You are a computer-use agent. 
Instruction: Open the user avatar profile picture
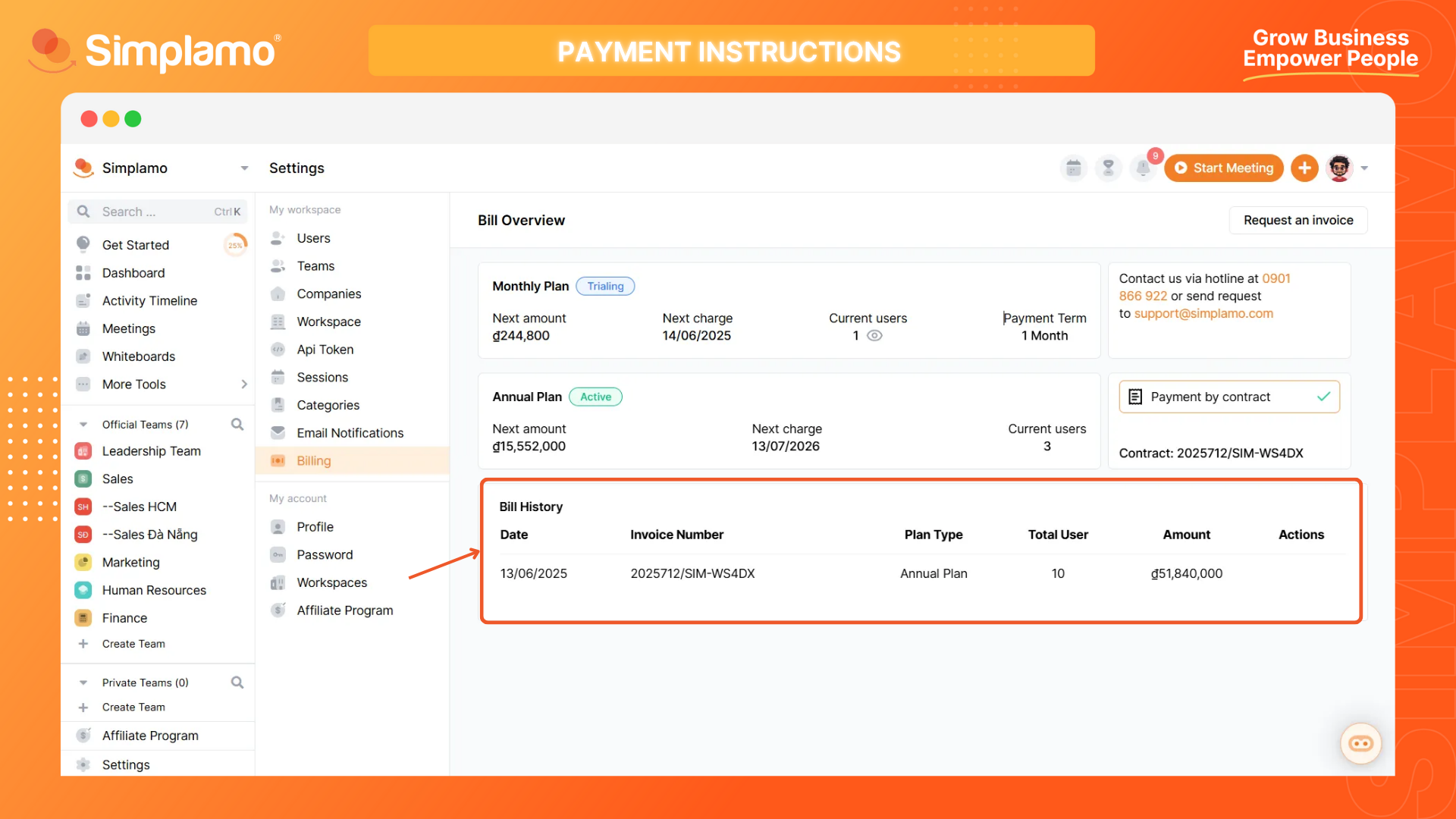[x=1339, y=168]
